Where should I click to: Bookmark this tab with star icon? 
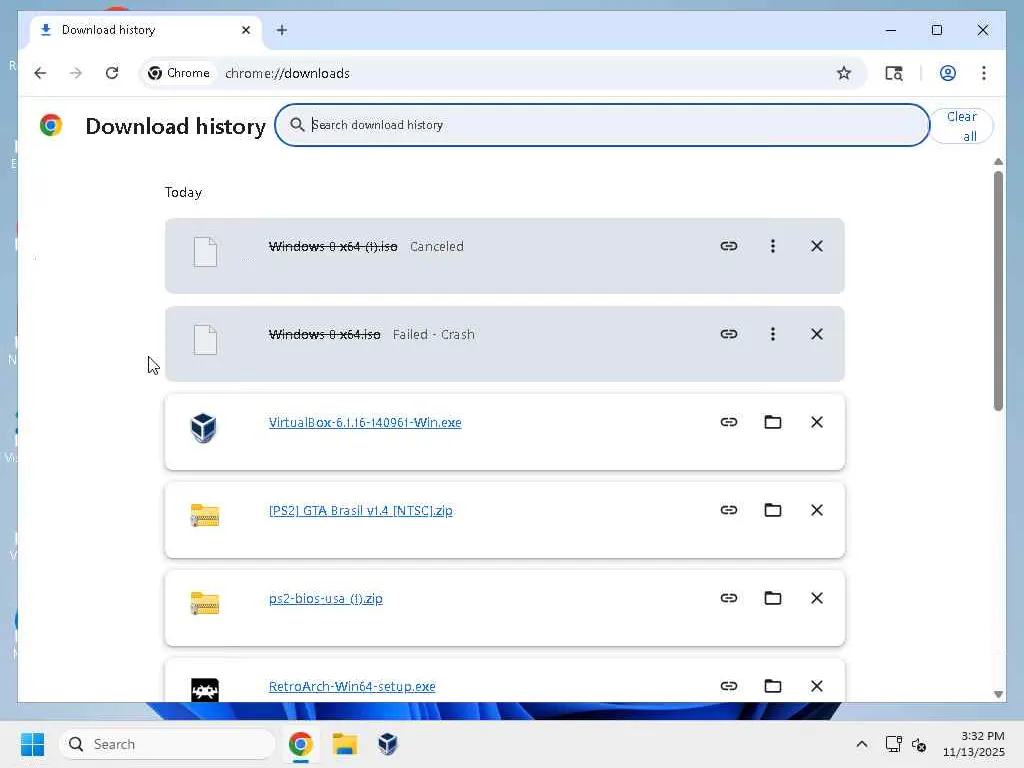tap(844, 73)
